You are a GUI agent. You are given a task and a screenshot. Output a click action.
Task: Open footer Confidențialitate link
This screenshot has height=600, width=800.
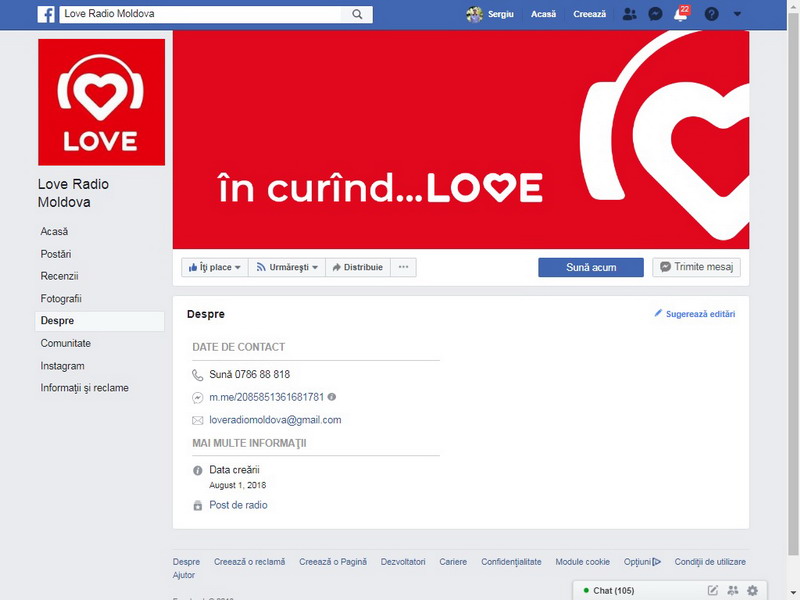pos(511,562)
